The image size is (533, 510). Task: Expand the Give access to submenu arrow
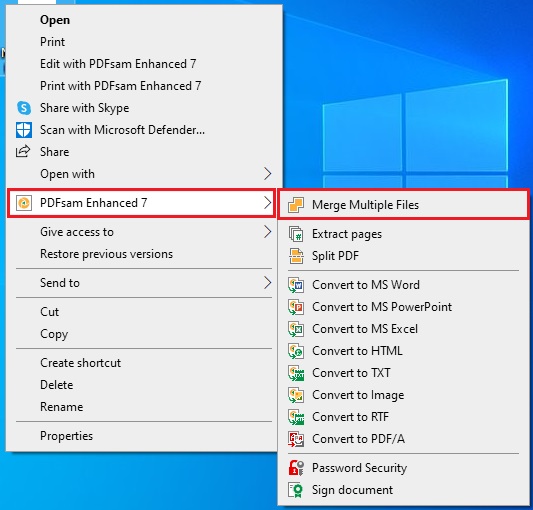click(x=268, y=232)
